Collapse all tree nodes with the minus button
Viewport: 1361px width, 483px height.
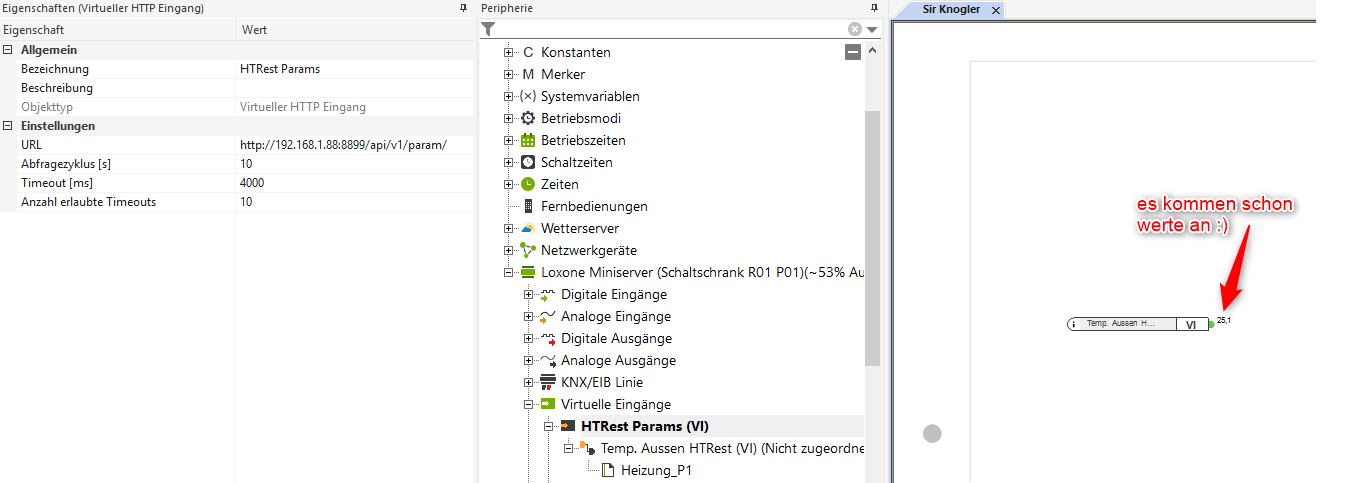[x=853, y=52]
